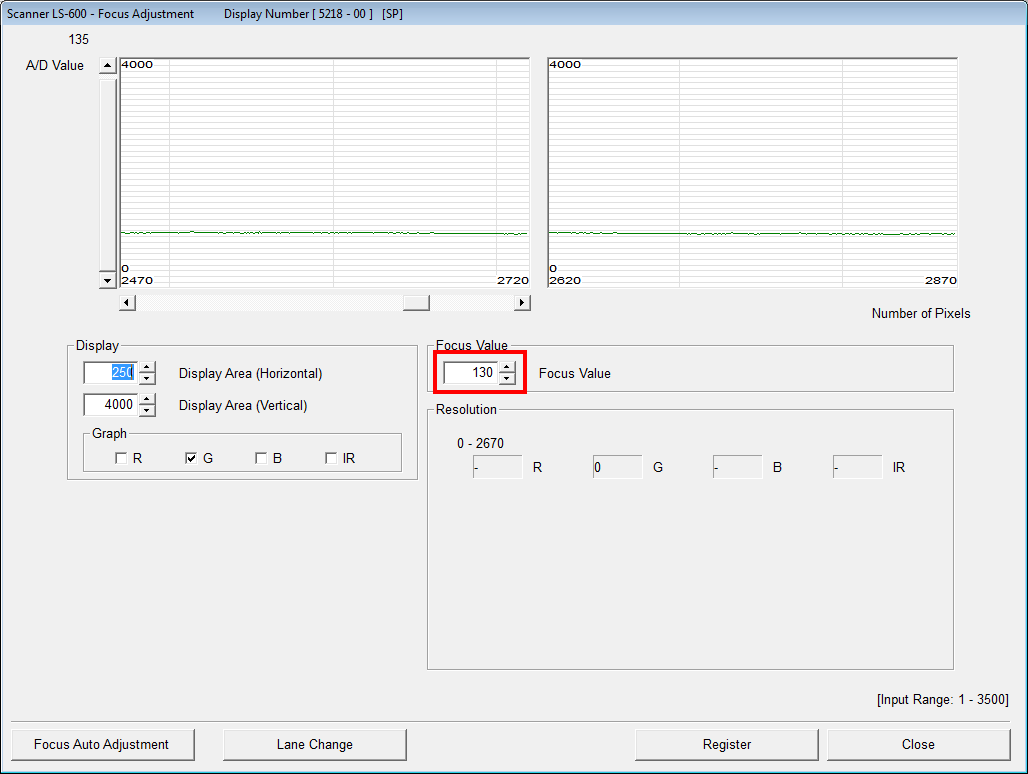The image size is (1028, 774).
Task: Decrease Focus Value with down arrow
Action: coord(507,378)
